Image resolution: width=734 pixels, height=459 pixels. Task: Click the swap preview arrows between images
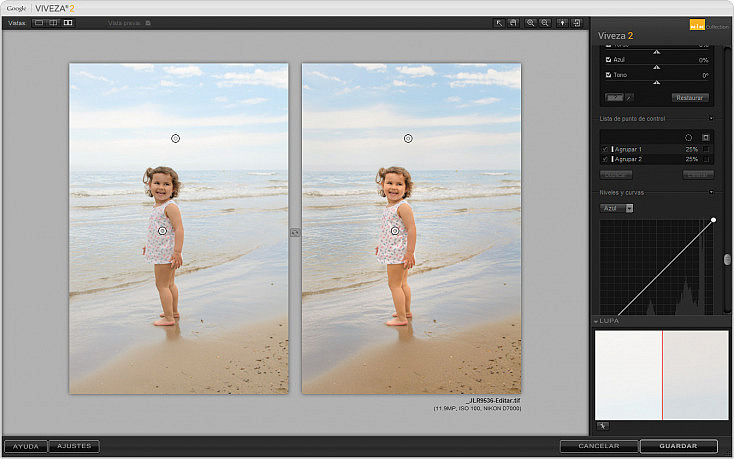pos(295,232)
